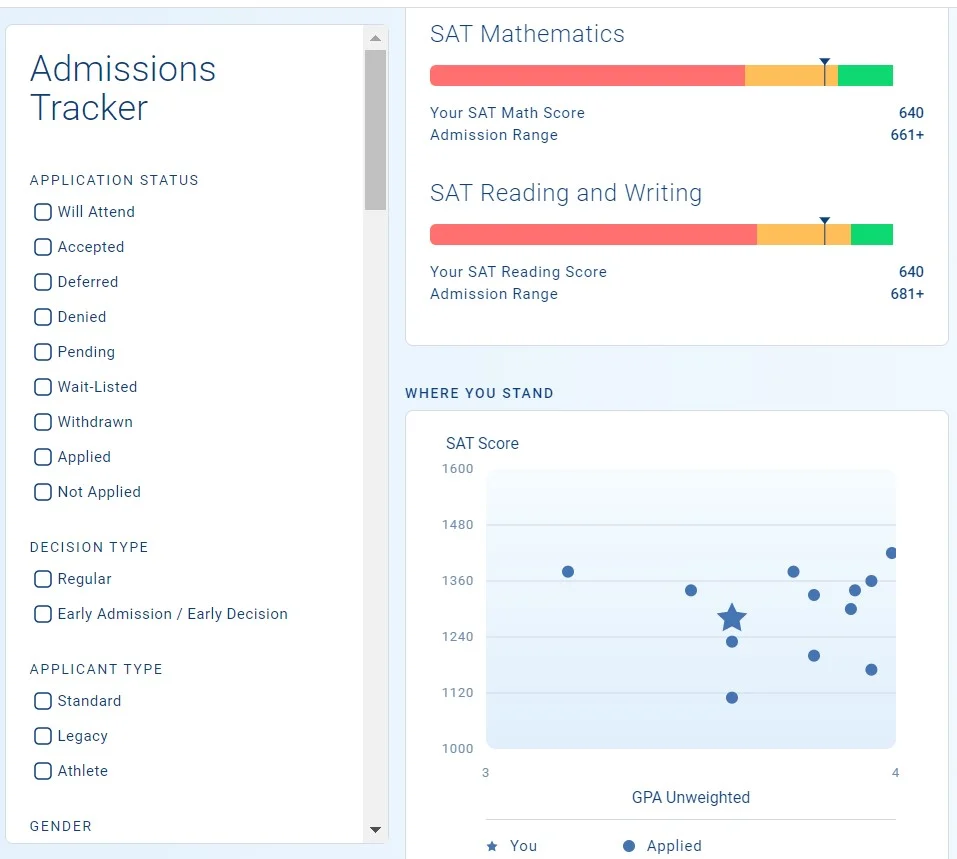957x859 pixels.
Task: Click the Applied legend dot icon
Action: [629, 846]
